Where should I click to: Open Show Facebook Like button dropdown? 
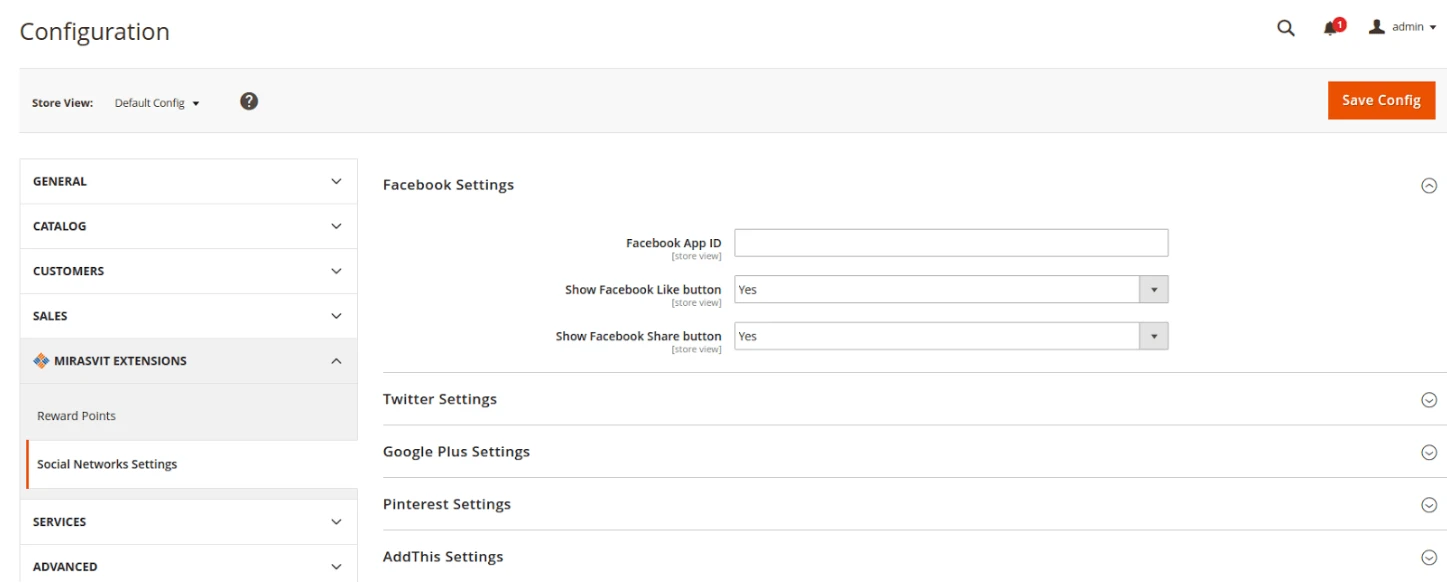(x=950, y=290)
